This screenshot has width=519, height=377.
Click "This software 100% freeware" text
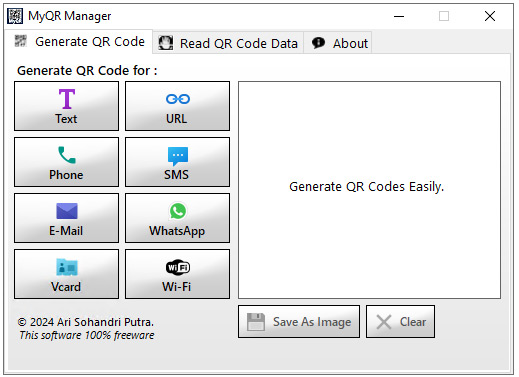point(87,335)
